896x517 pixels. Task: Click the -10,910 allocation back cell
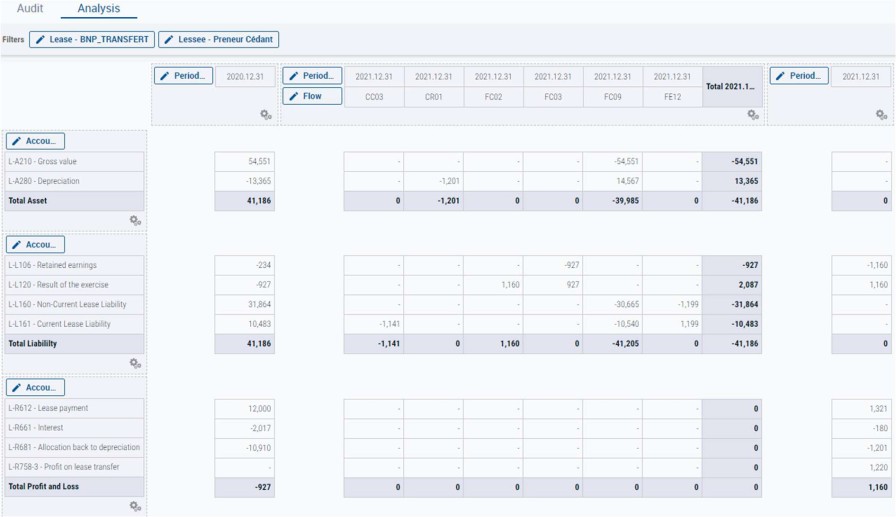245,448
